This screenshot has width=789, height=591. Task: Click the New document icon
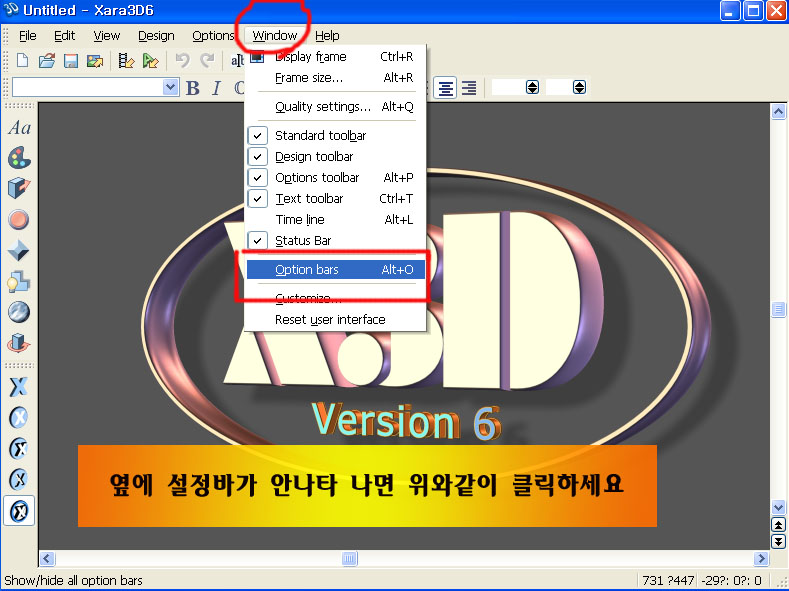click(22, 61)
